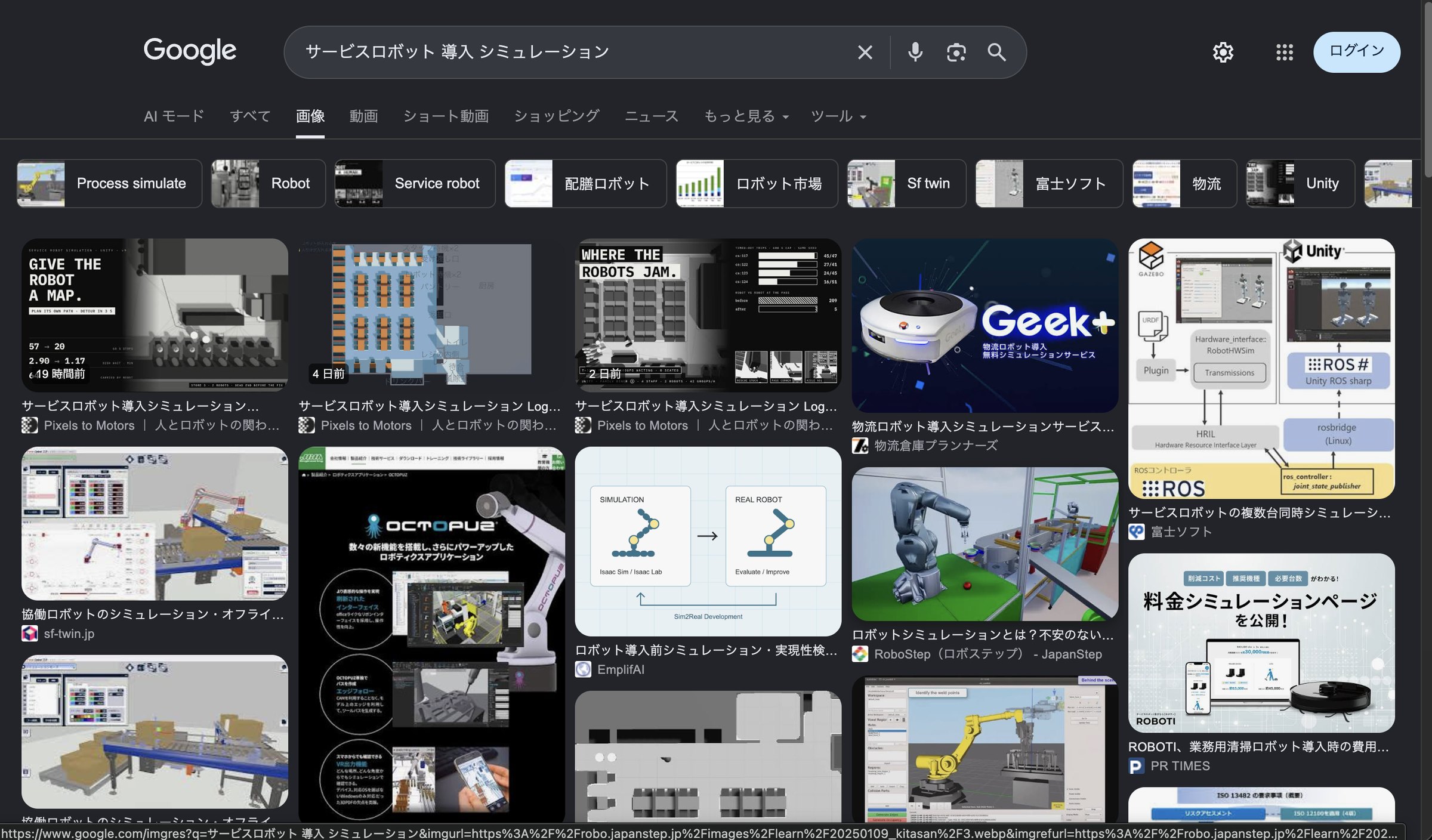Open quick settings gear icon
1432x840 pixels.
pos(1223,52)
